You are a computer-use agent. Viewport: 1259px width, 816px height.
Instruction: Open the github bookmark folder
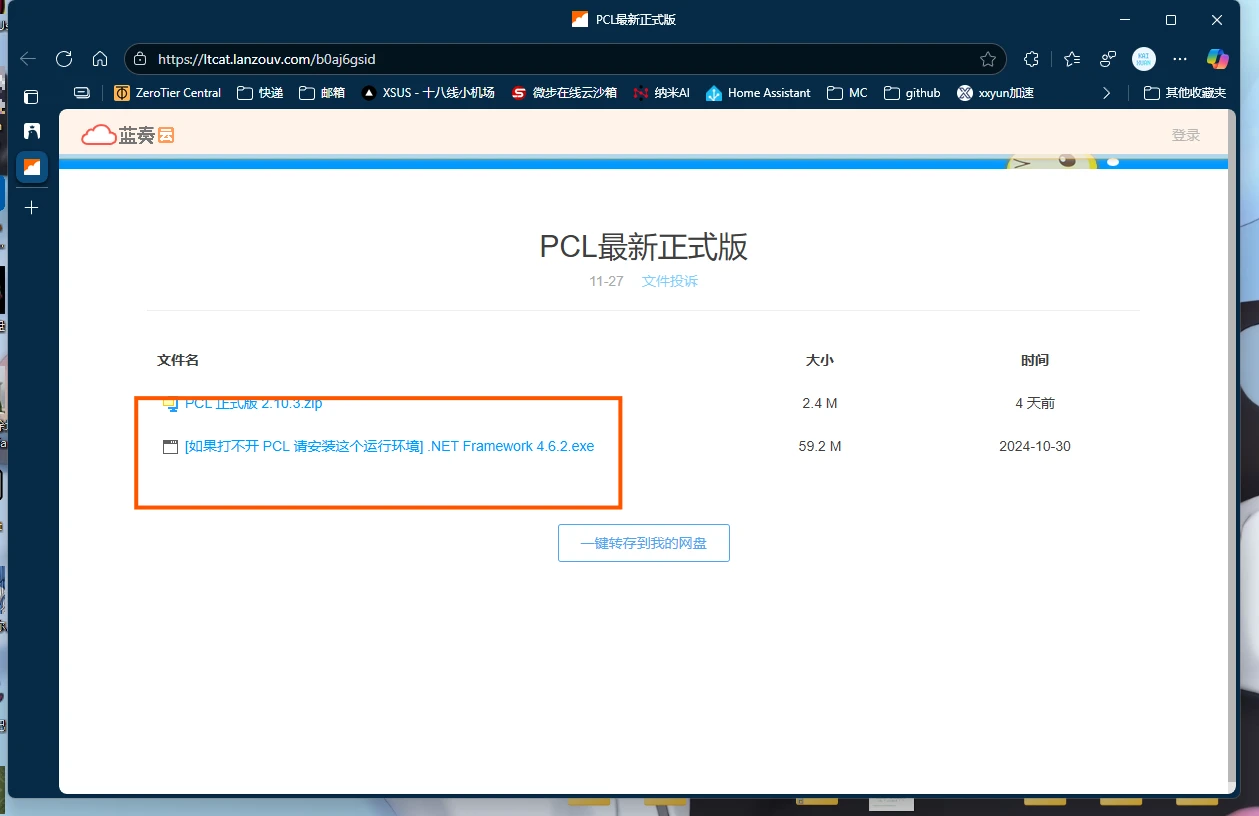[912, 93]
